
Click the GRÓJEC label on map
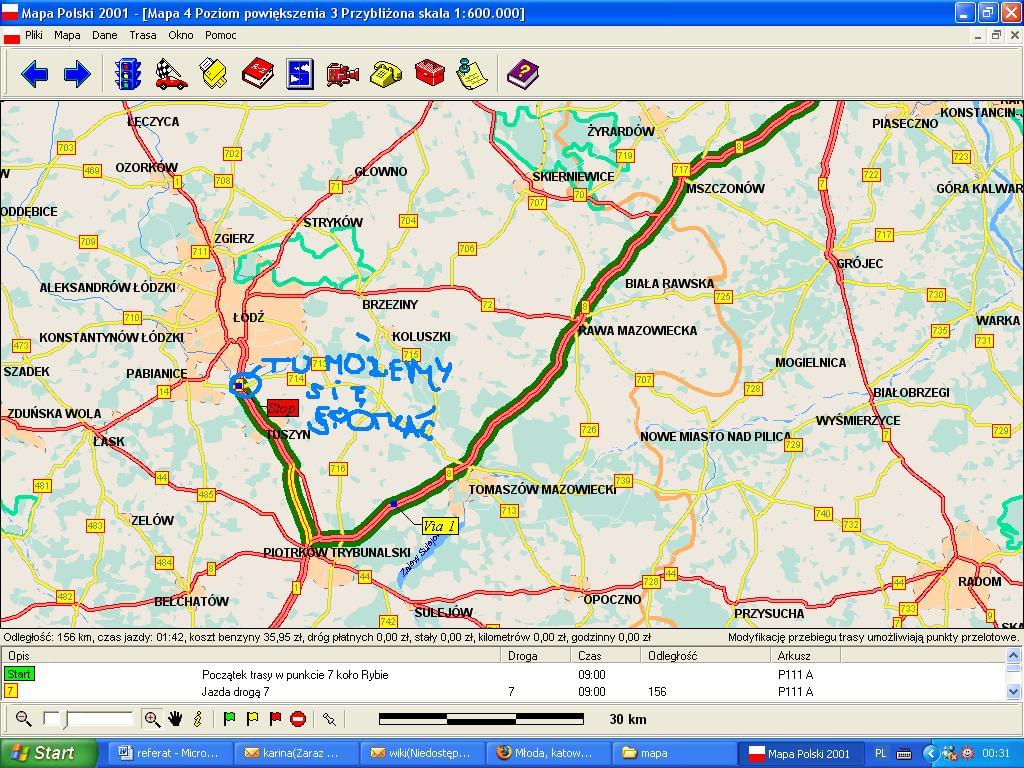(860, 263)
